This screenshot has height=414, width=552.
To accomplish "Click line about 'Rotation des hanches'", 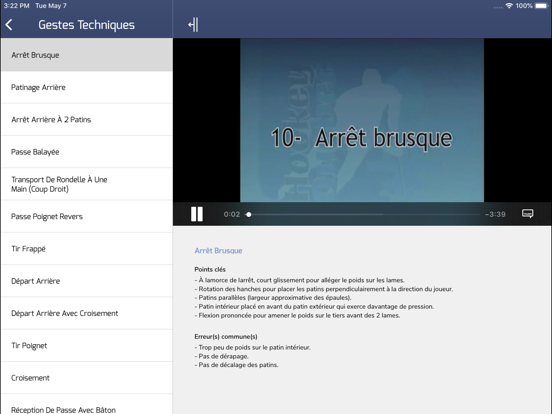I will [324, 289].
